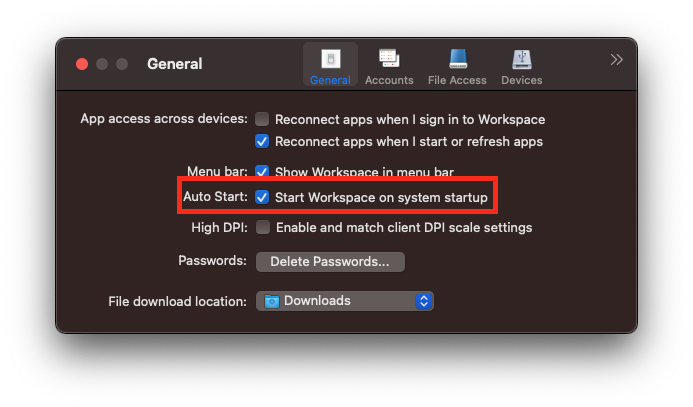Toggle Show Workspace in menu bar
The height and width of the screenshot is (407, 693).
263,172
